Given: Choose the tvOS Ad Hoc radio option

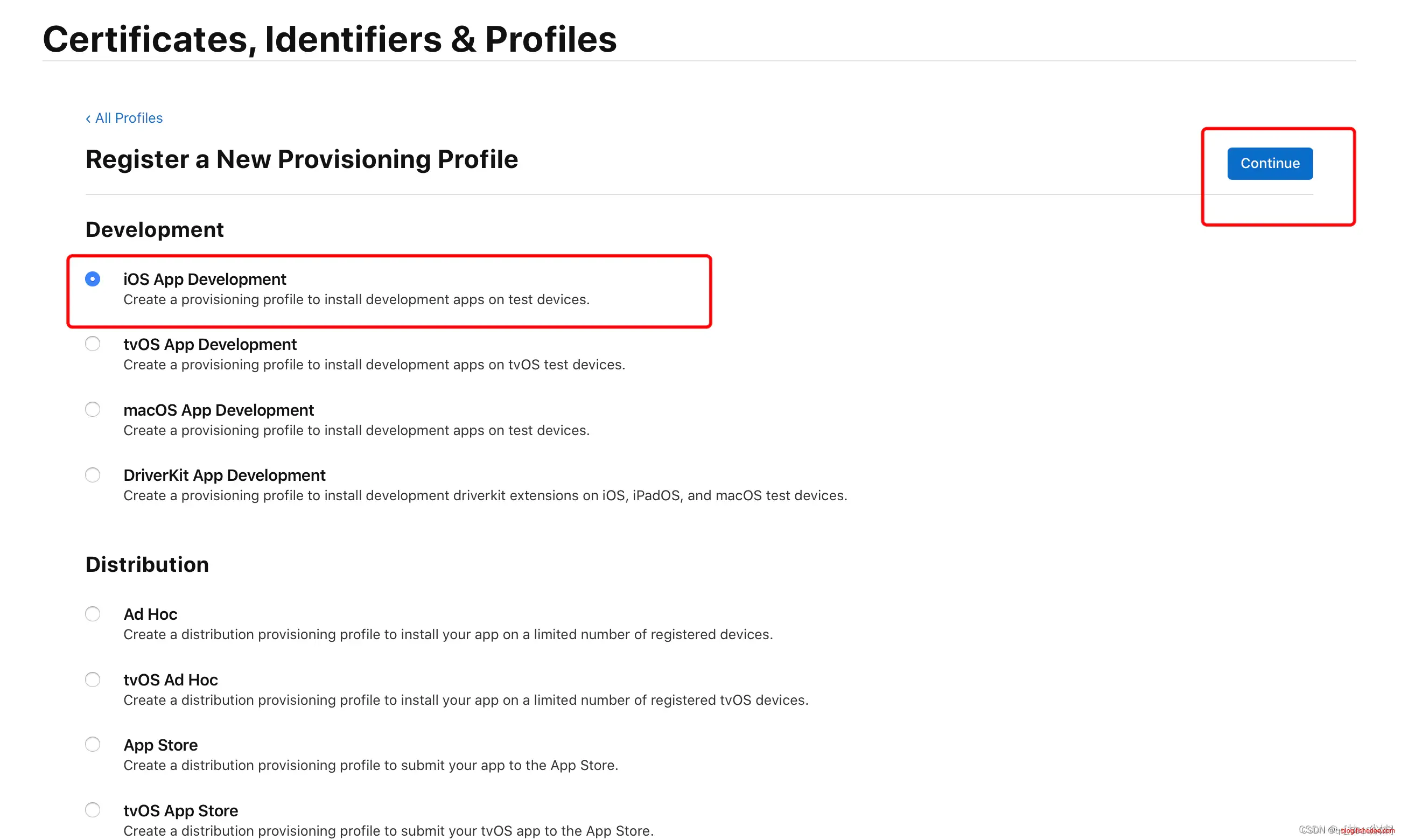Looking at the screenshot, I should point(93,679).
